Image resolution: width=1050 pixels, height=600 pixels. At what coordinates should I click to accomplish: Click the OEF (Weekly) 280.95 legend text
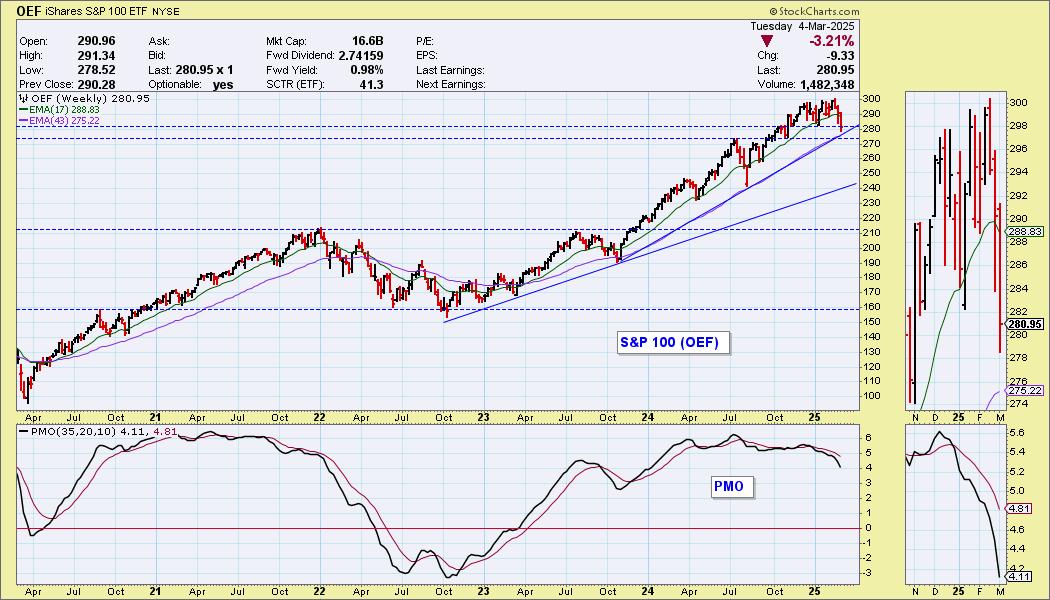click(x=88, y=98)
